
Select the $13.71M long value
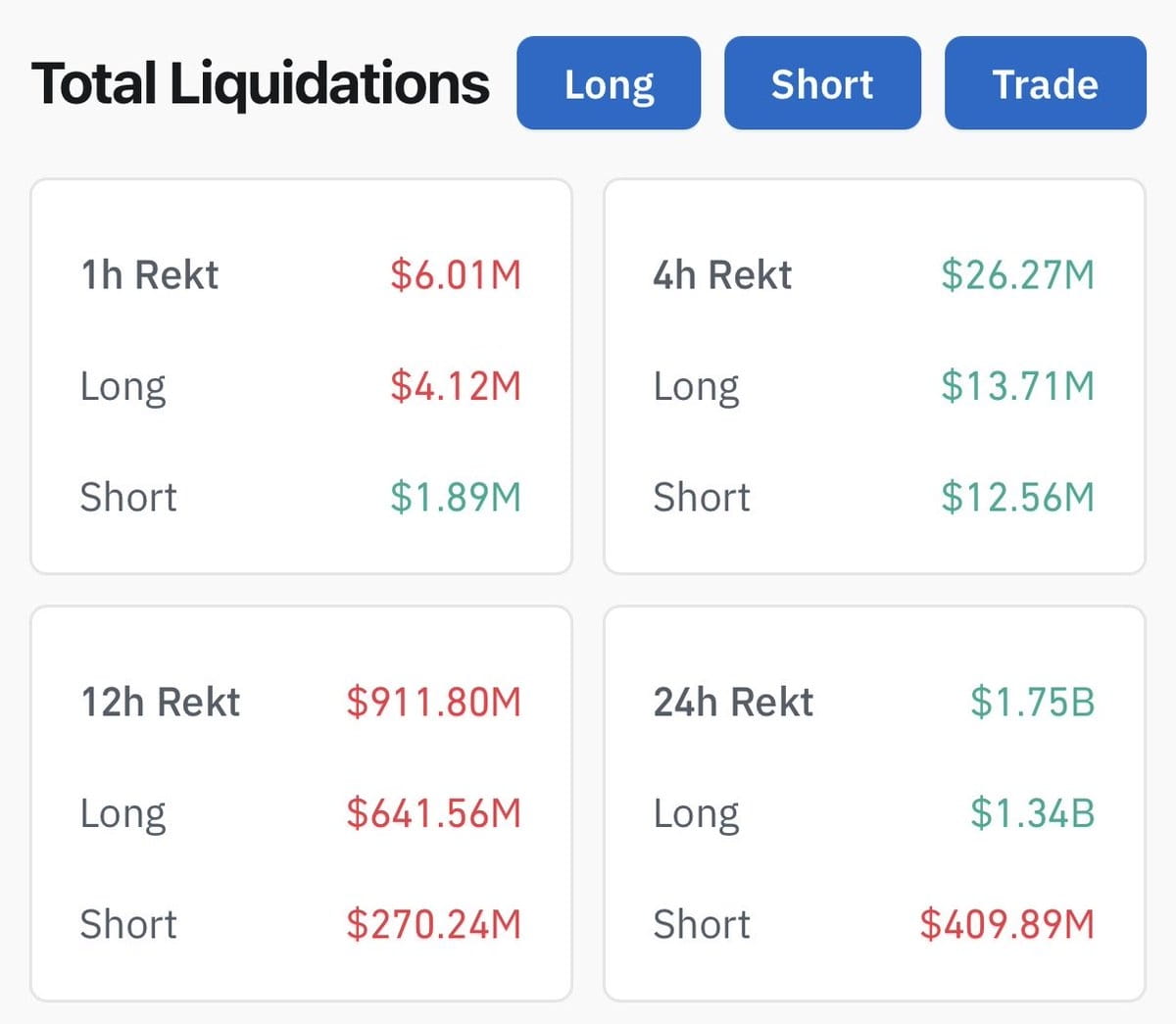point(1017,386)
